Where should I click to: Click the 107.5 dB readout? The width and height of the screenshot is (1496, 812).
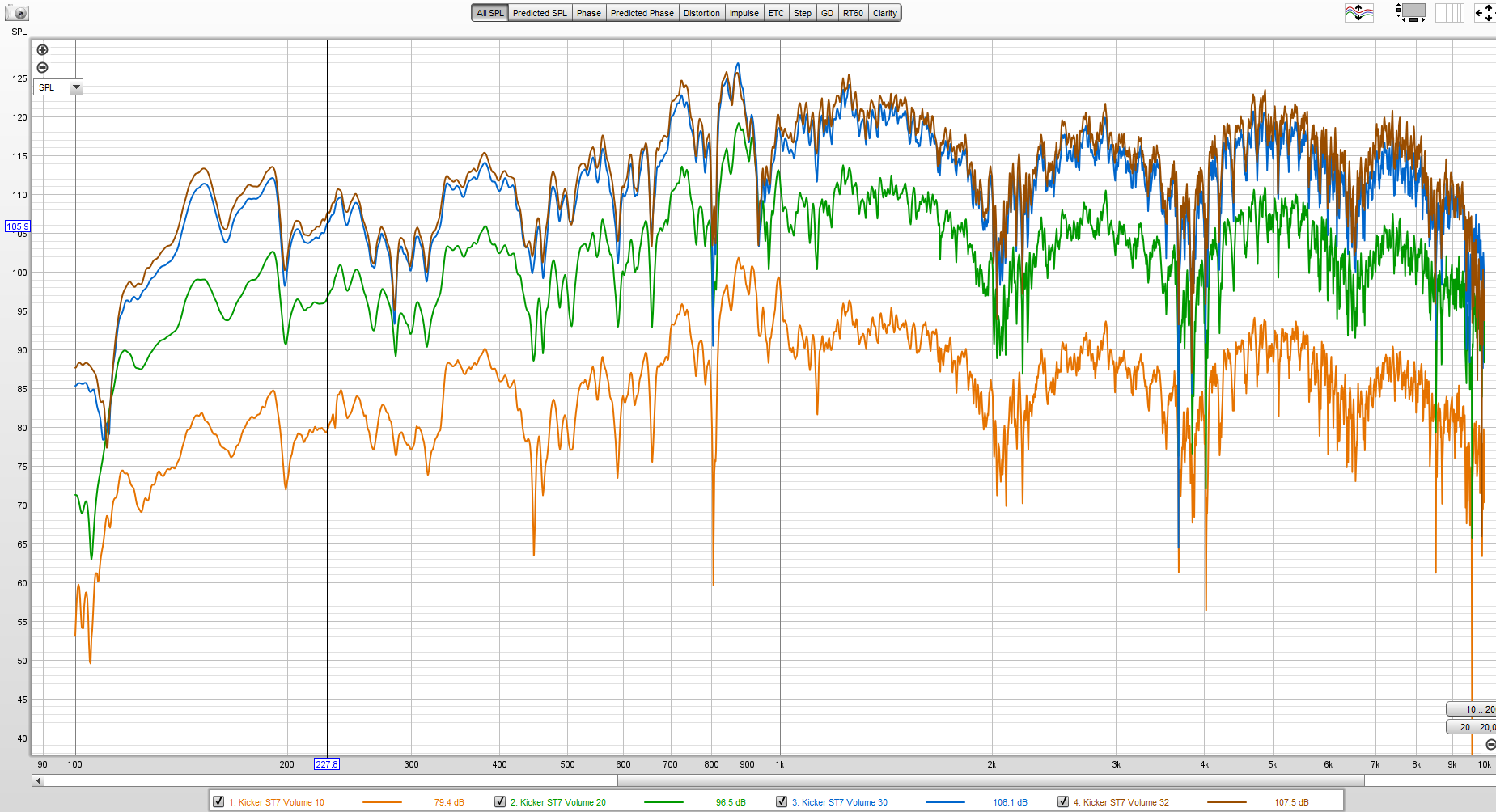click(x=1291, y=802)
